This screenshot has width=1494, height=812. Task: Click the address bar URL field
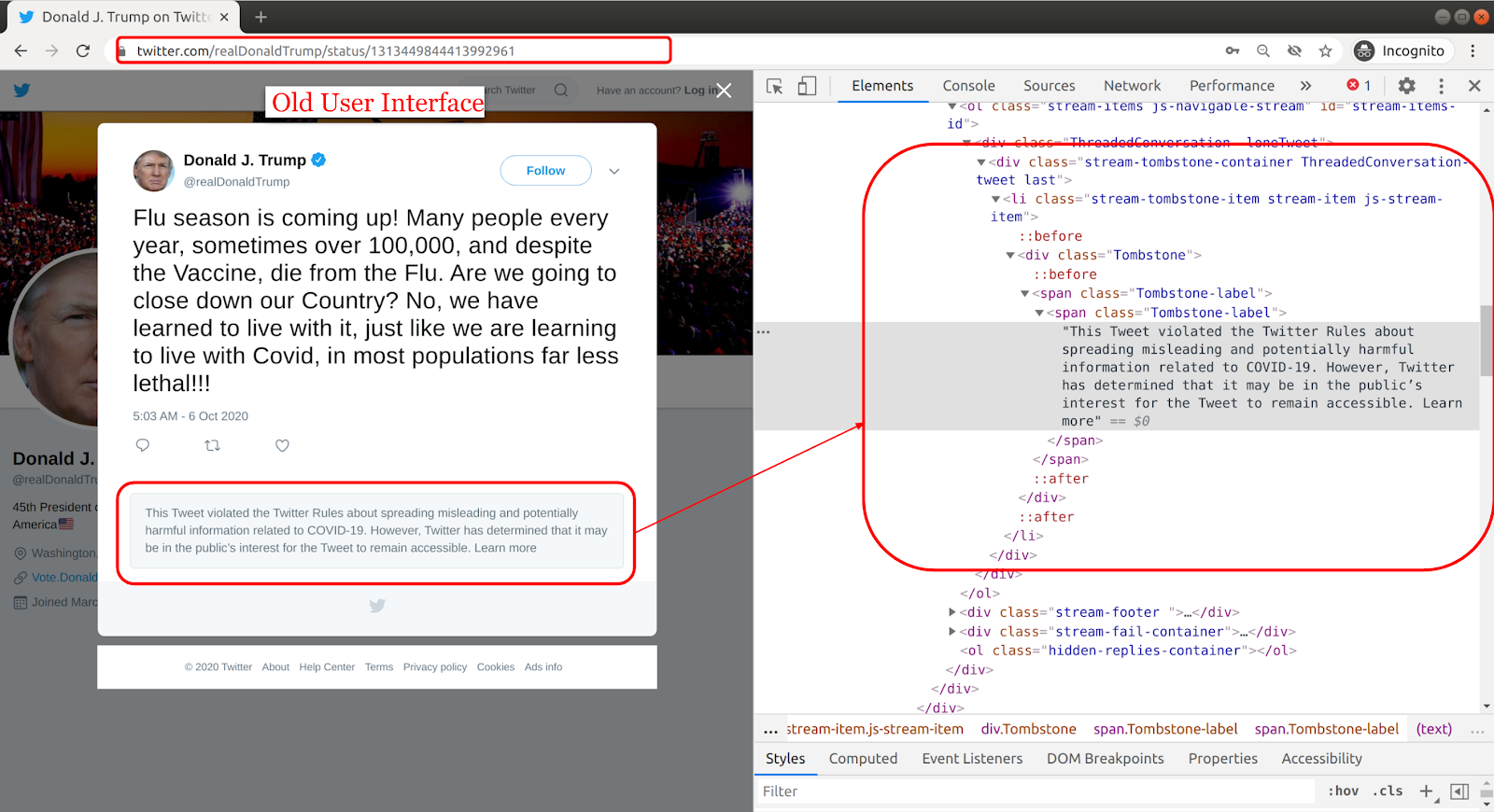(393, 50)
